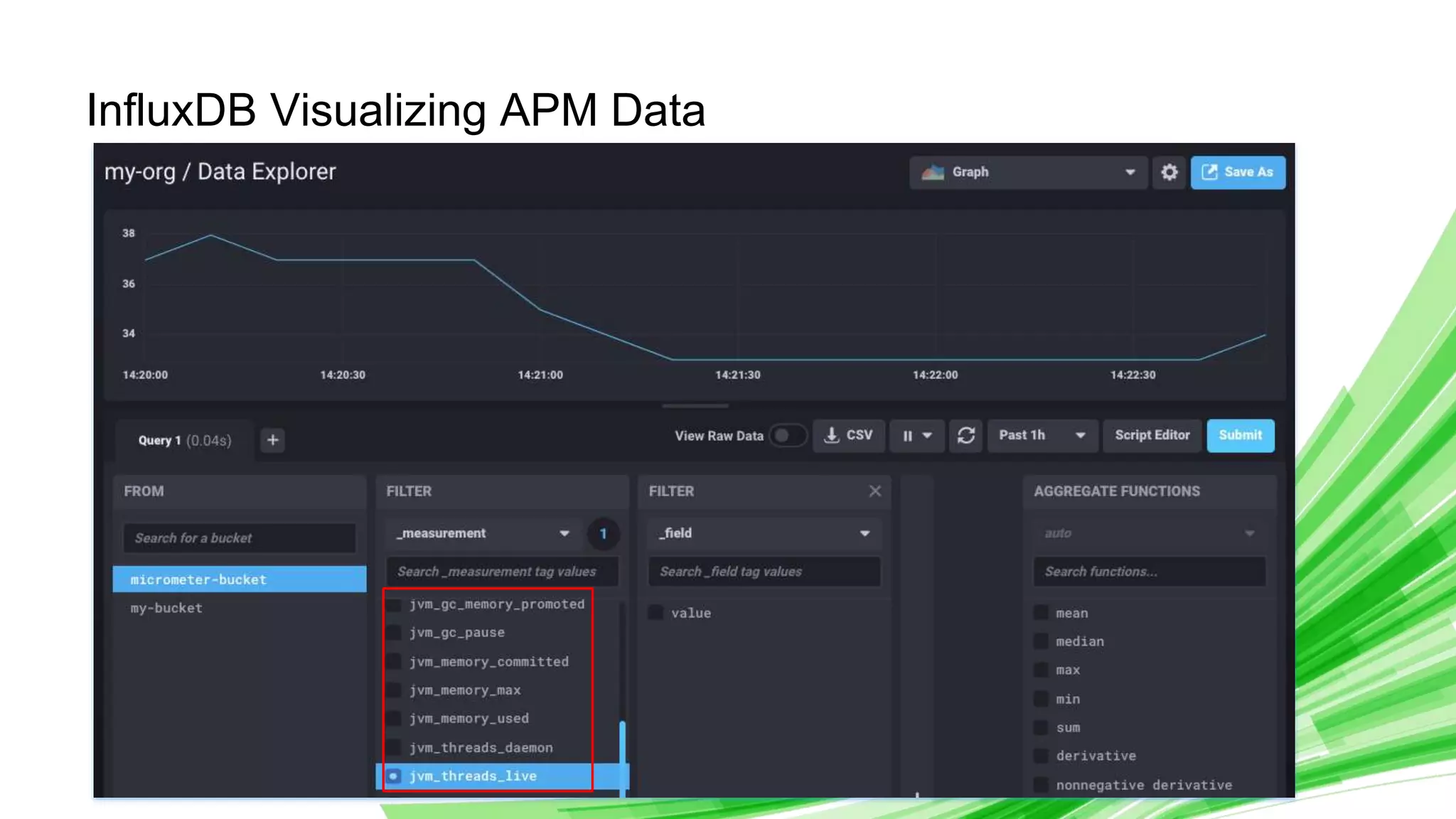The image size is (1456, 819).
Task: Download results as CSV
Action: coord(849,435)
